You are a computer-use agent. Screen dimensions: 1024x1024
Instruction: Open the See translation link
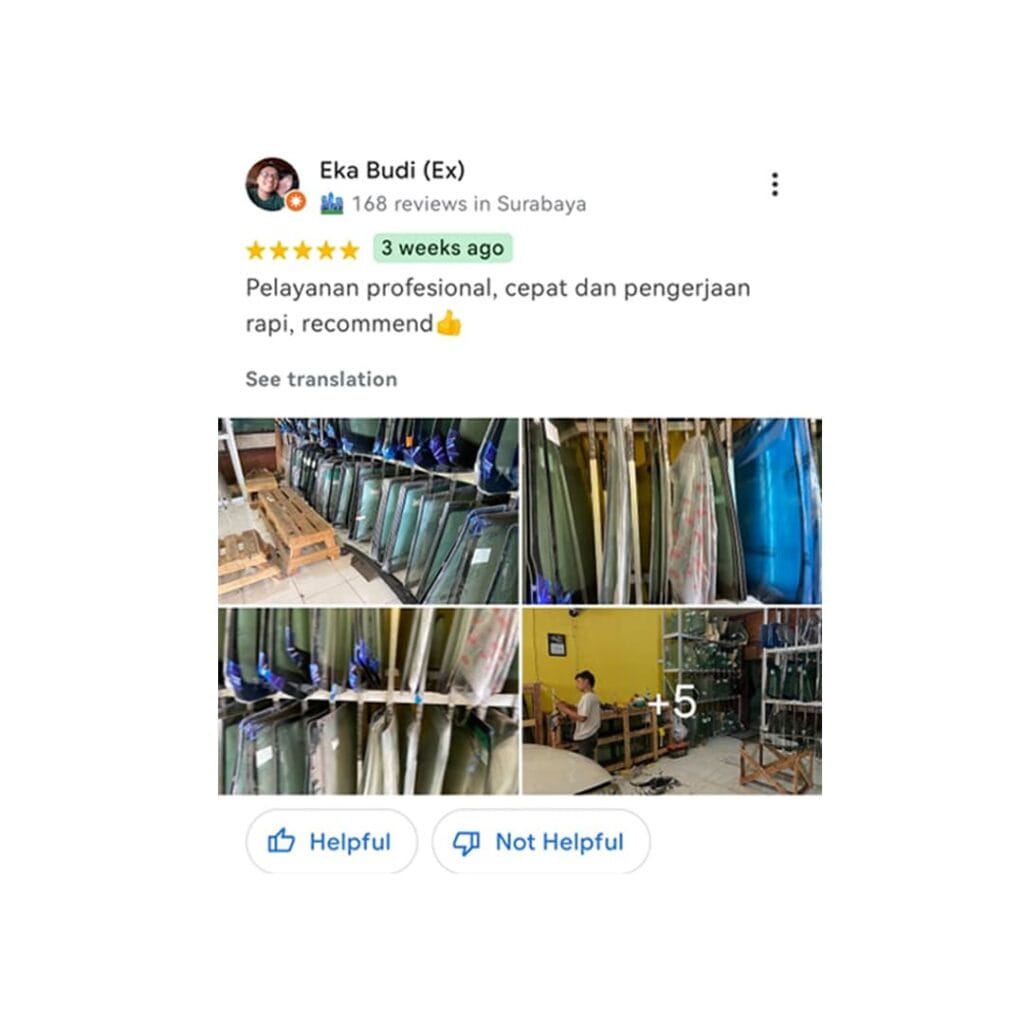point(321,379)
